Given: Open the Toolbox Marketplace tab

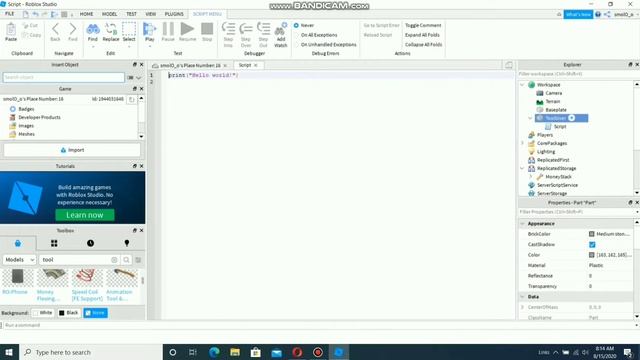Looking at the screenshot, I should (x=18, y=243).
